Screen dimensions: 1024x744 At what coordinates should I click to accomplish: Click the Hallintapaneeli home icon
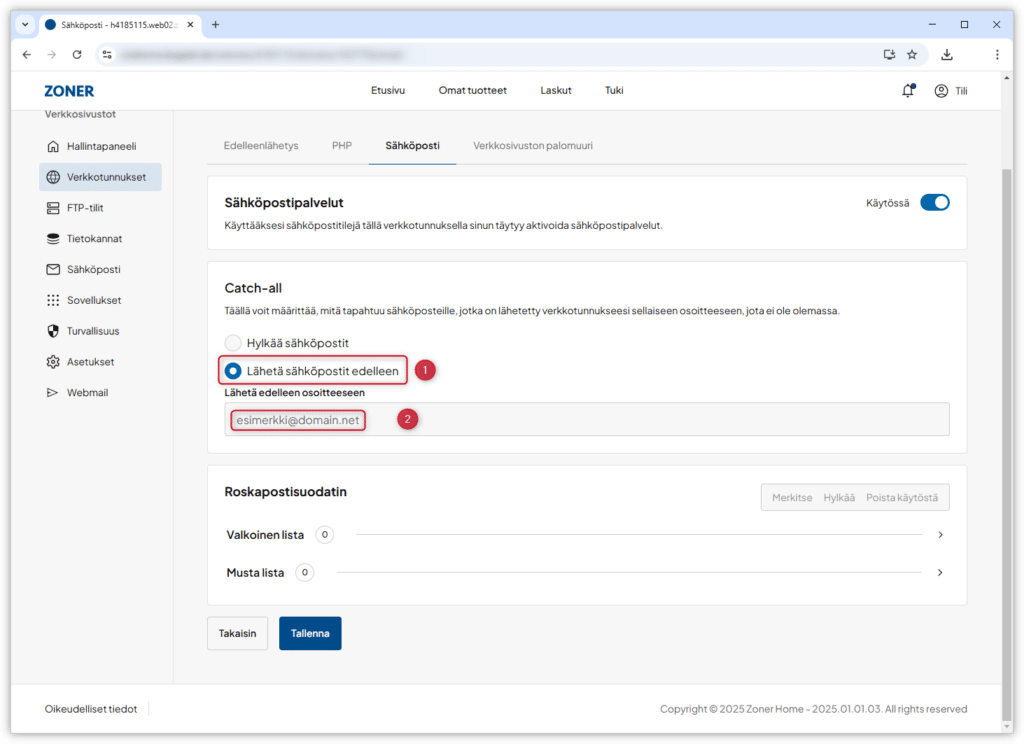(x=54, y=146)
